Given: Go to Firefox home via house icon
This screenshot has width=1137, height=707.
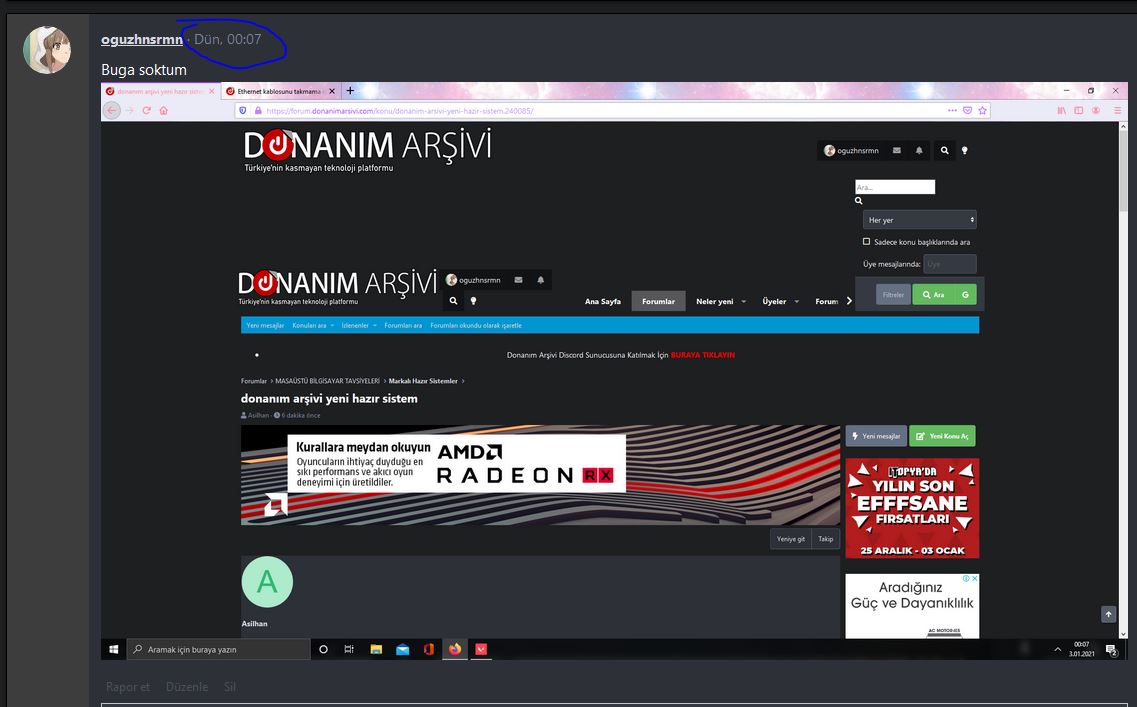Looking at the screenshot, I should pos(164,110).
